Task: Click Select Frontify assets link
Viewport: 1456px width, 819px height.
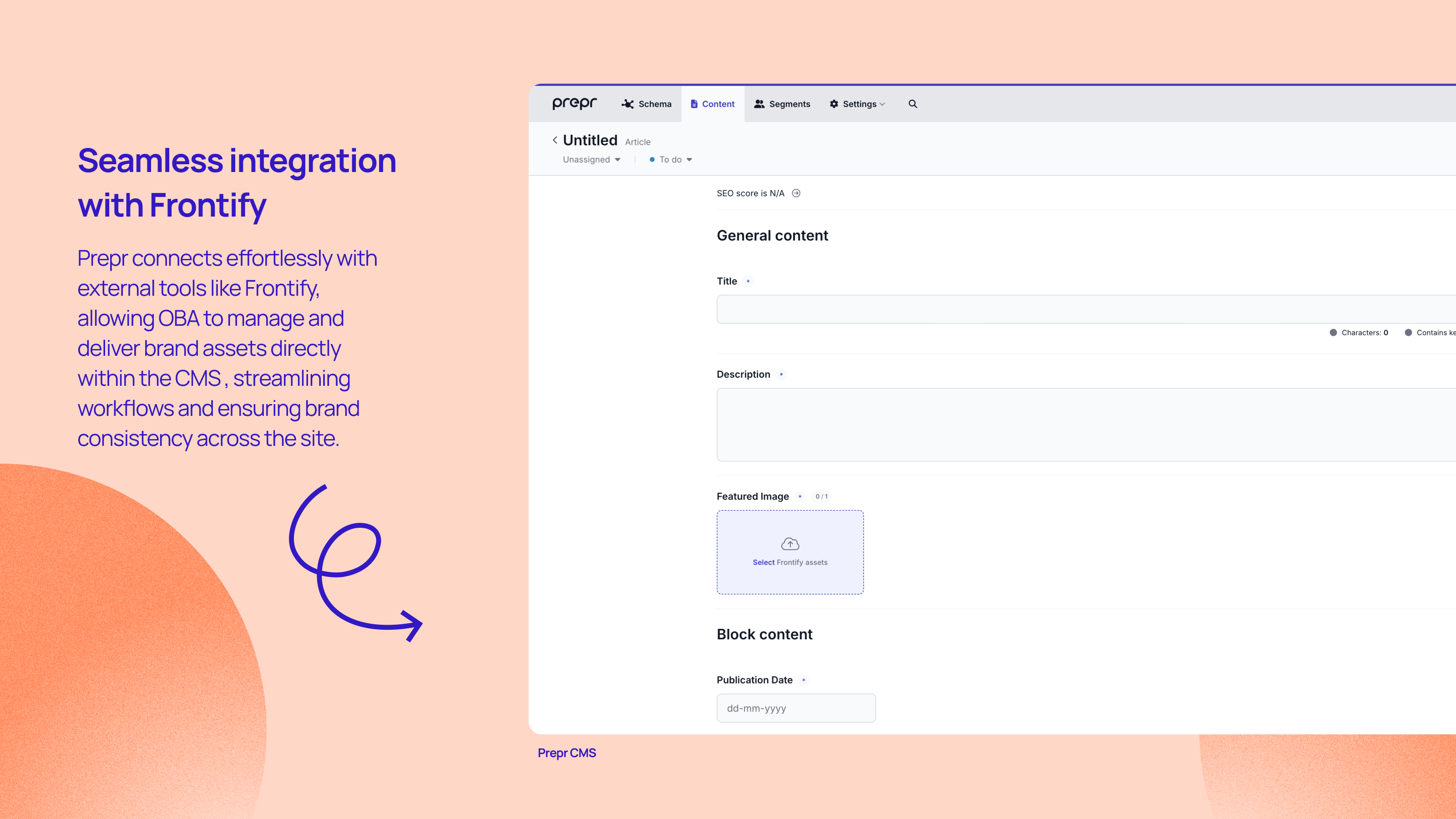Action: 790,562
